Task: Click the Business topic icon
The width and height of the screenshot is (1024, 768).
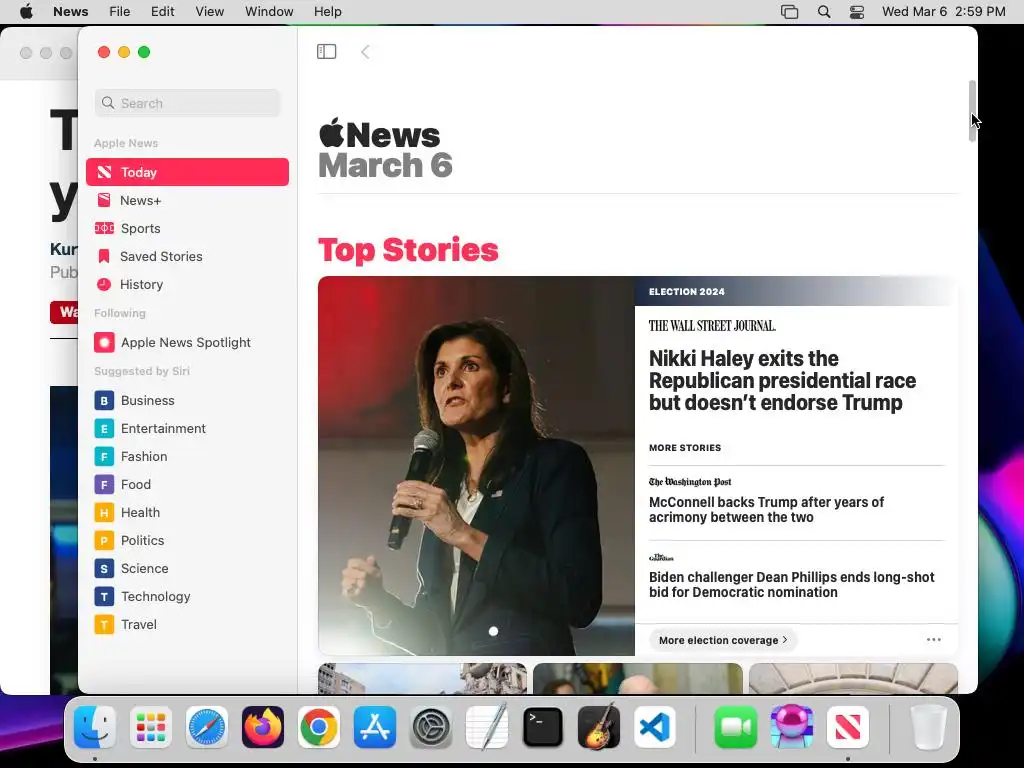Action: pyautogui.click(x=104, y=400)
